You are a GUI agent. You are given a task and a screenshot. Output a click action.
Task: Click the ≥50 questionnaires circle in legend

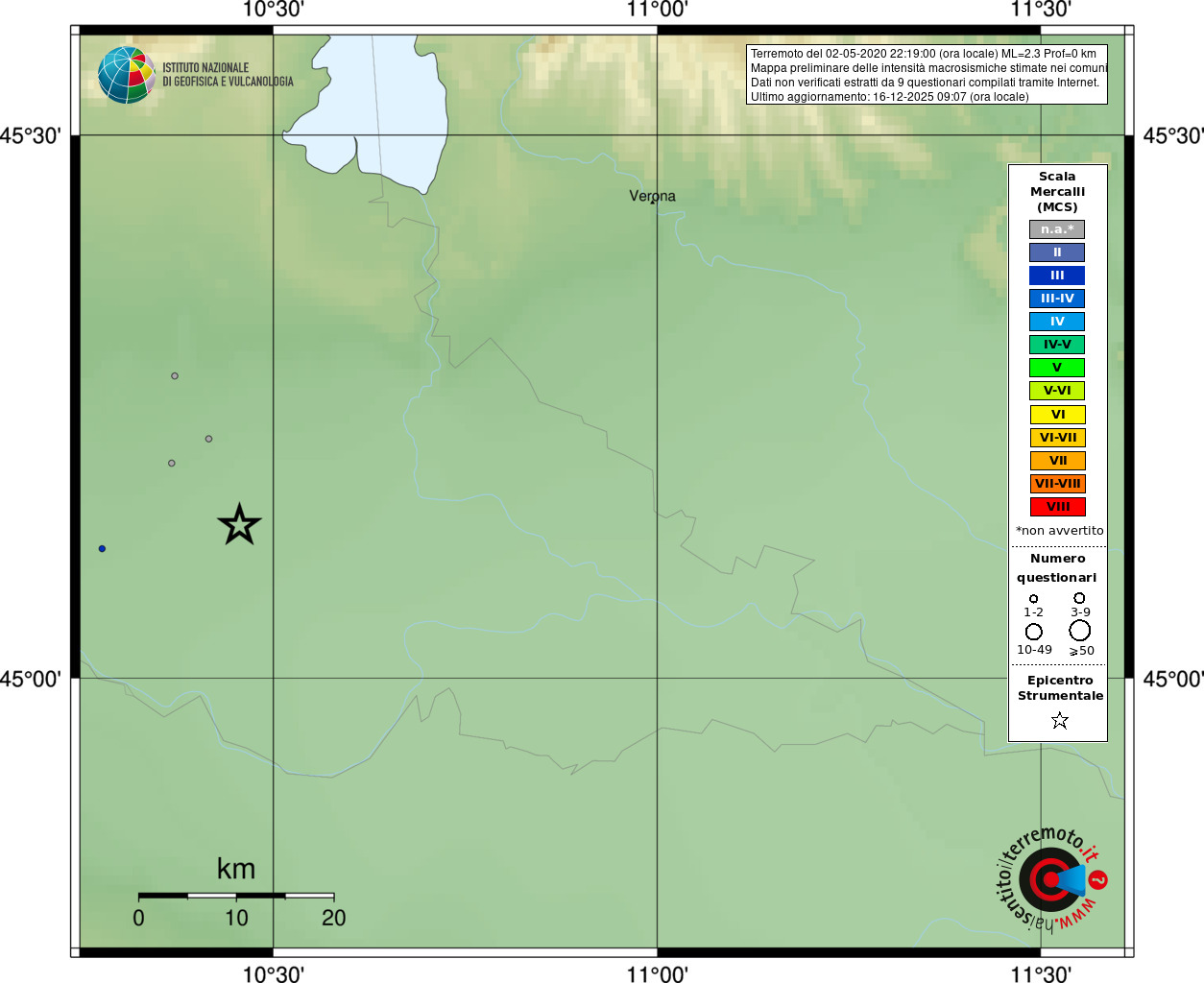coord(1080,631)
